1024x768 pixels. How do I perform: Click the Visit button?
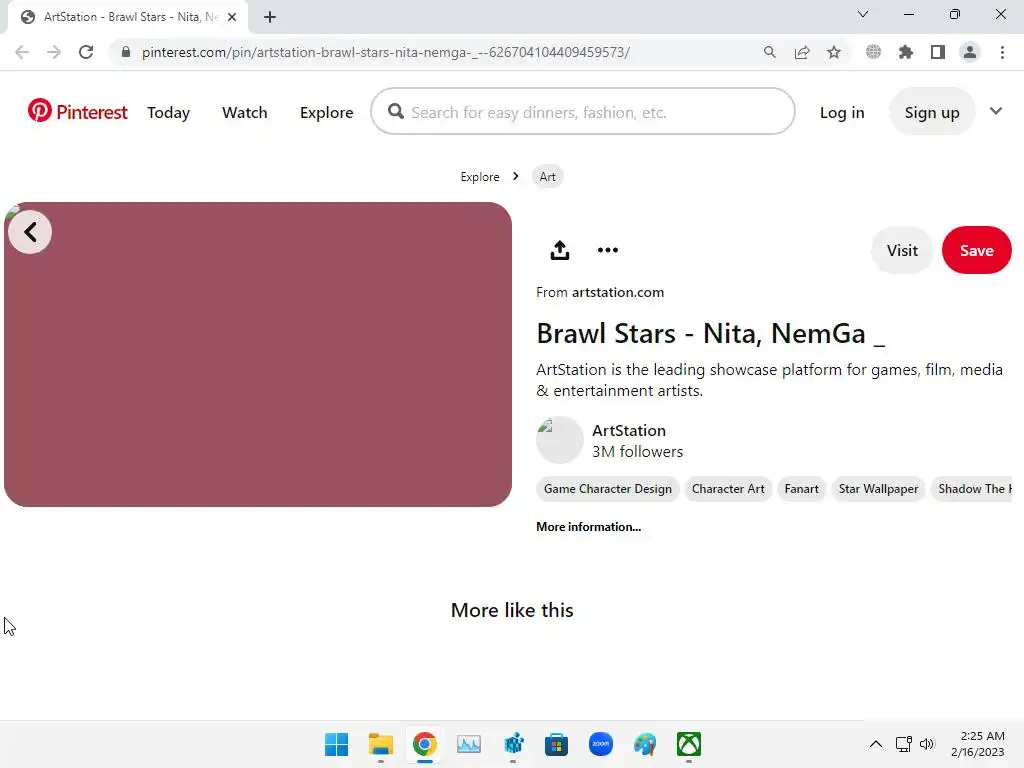pos(902,250)
